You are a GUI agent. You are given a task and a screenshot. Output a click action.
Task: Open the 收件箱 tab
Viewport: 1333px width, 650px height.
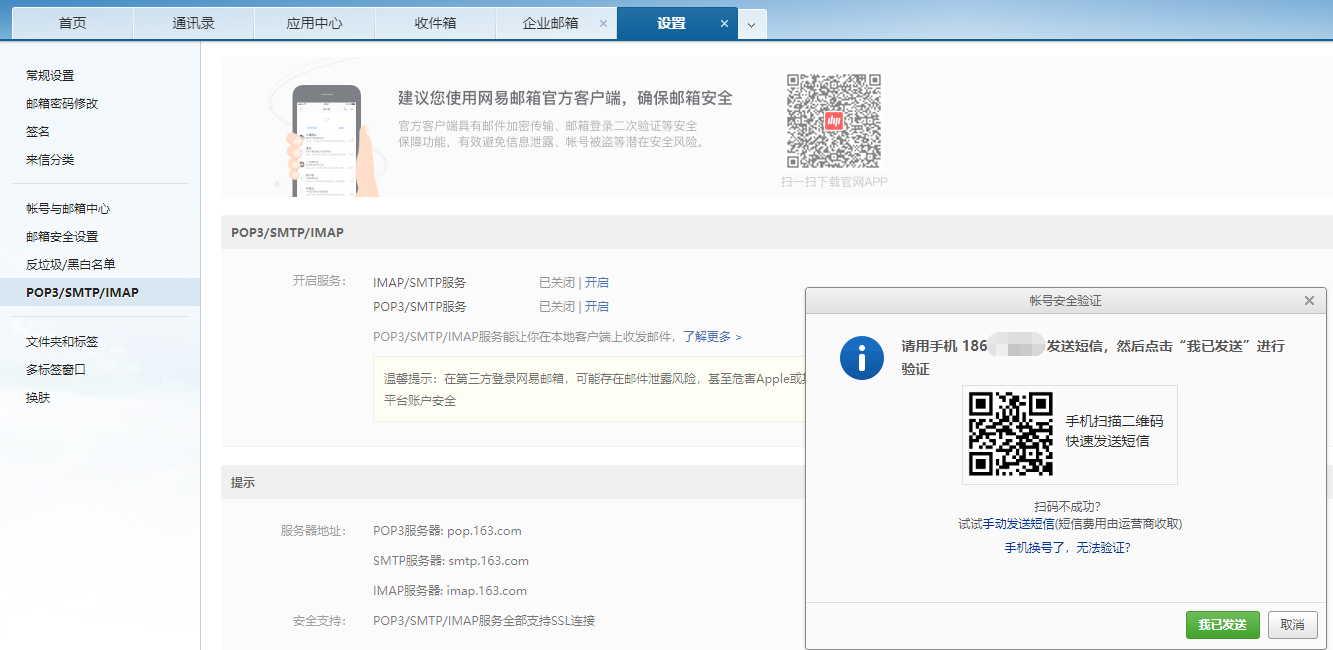tap(435, 23)
